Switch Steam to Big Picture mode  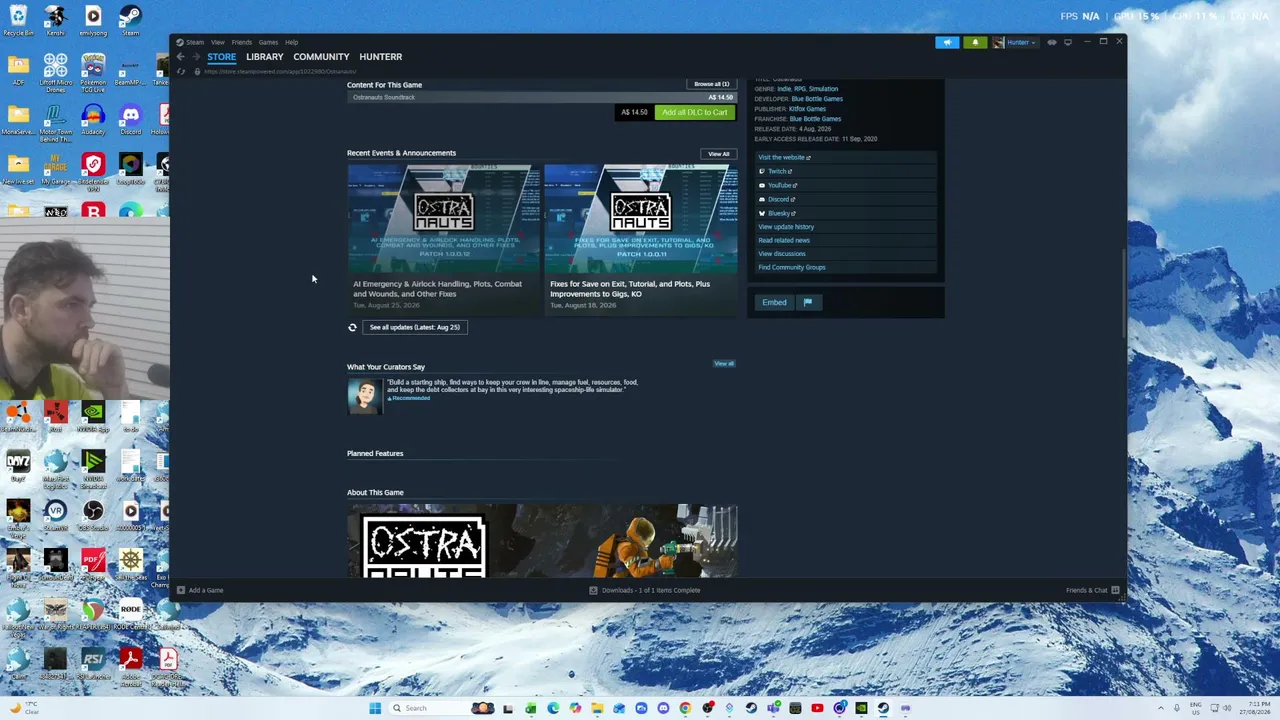[x=1068, y=42]
